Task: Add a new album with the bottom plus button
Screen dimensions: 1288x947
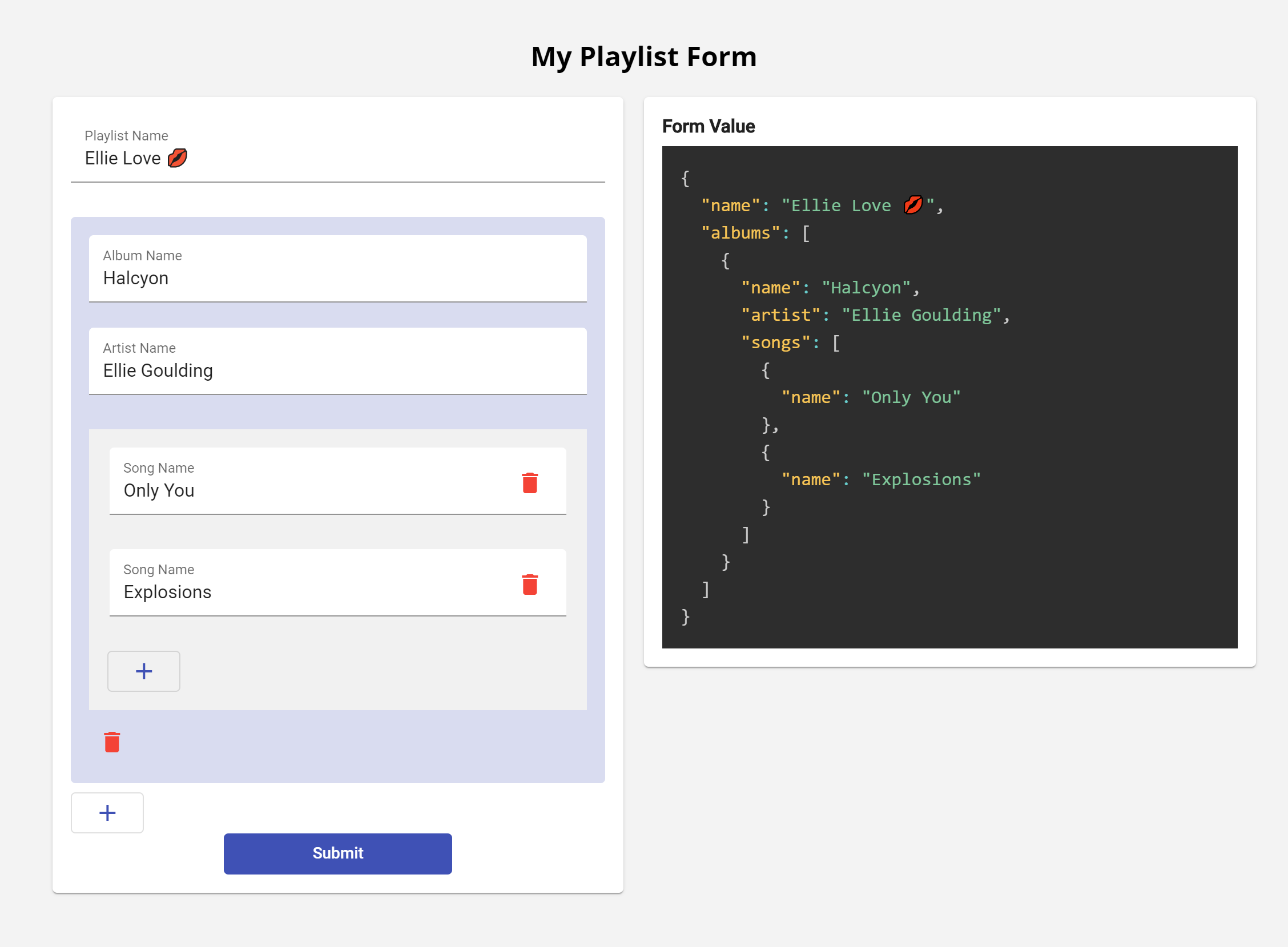Action: tap(107, 813)
